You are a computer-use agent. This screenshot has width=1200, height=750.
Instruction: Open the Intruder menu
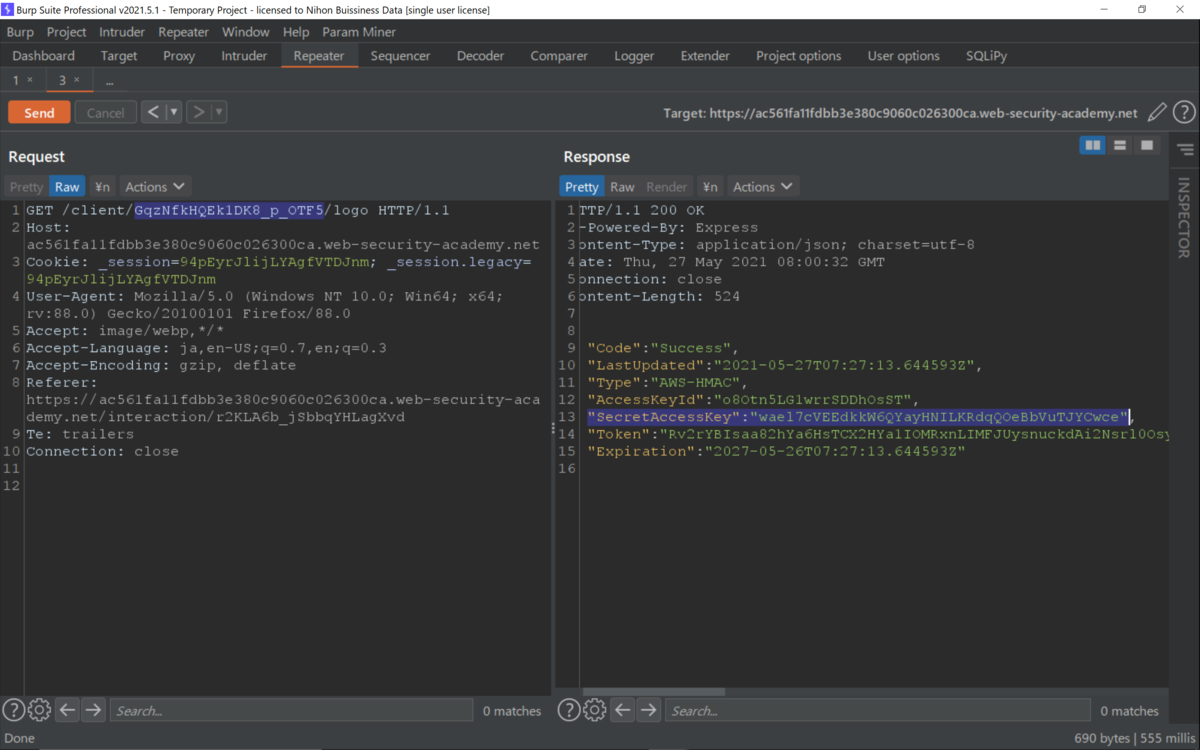pyautogui.click(x=122, y=32)
